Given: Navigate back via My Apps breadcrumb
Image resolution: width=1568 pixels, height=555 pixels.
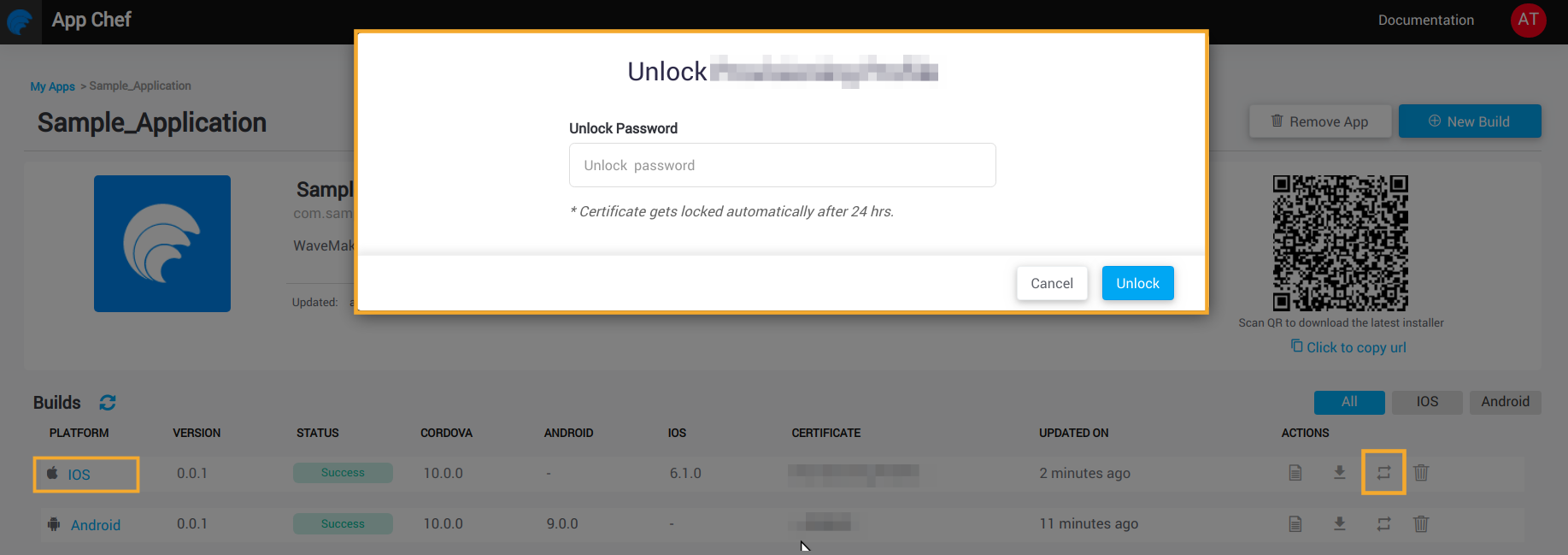Looking at the screenshot, I should (x=52, y=86).
